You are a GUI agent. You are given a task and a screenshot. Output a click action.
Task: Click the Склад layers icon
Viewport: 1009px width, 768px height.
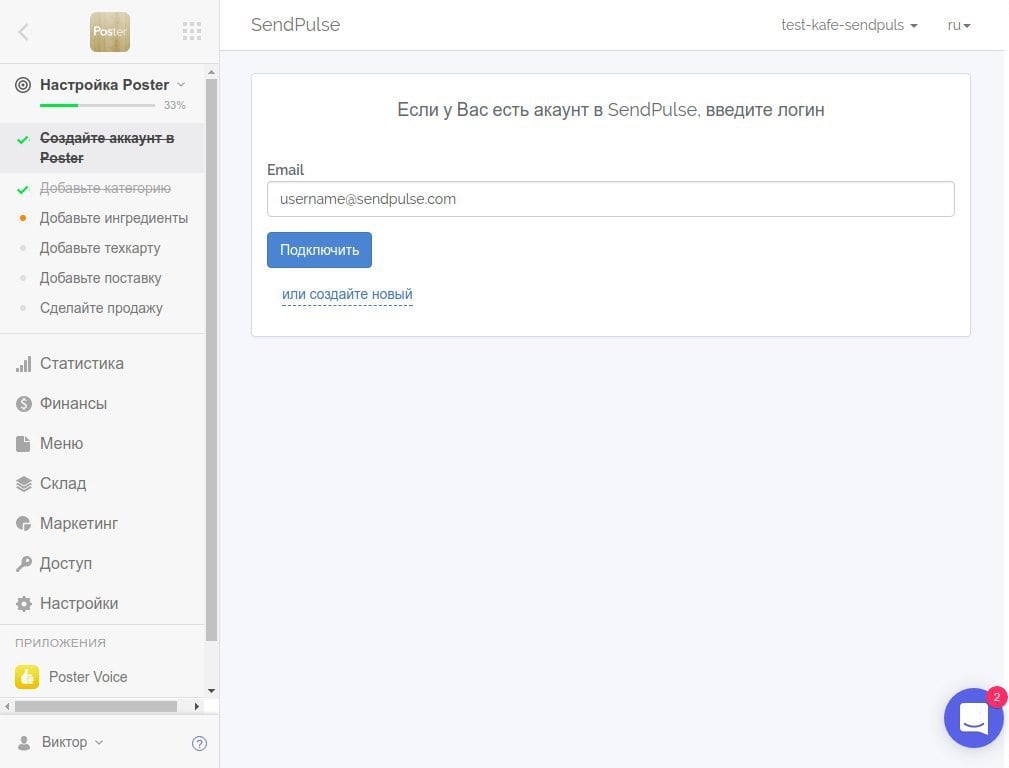click(23, 484)
